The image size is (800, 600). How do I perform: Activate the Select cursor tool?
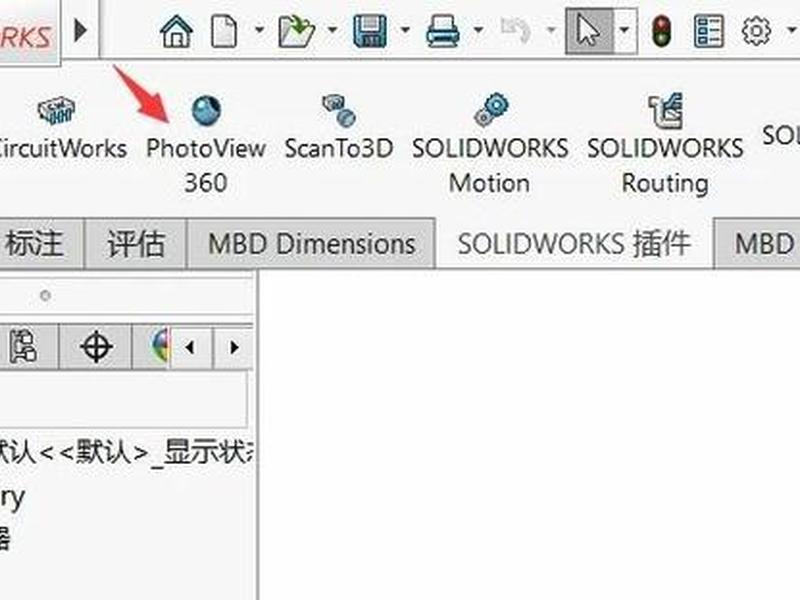click(589, 31)
